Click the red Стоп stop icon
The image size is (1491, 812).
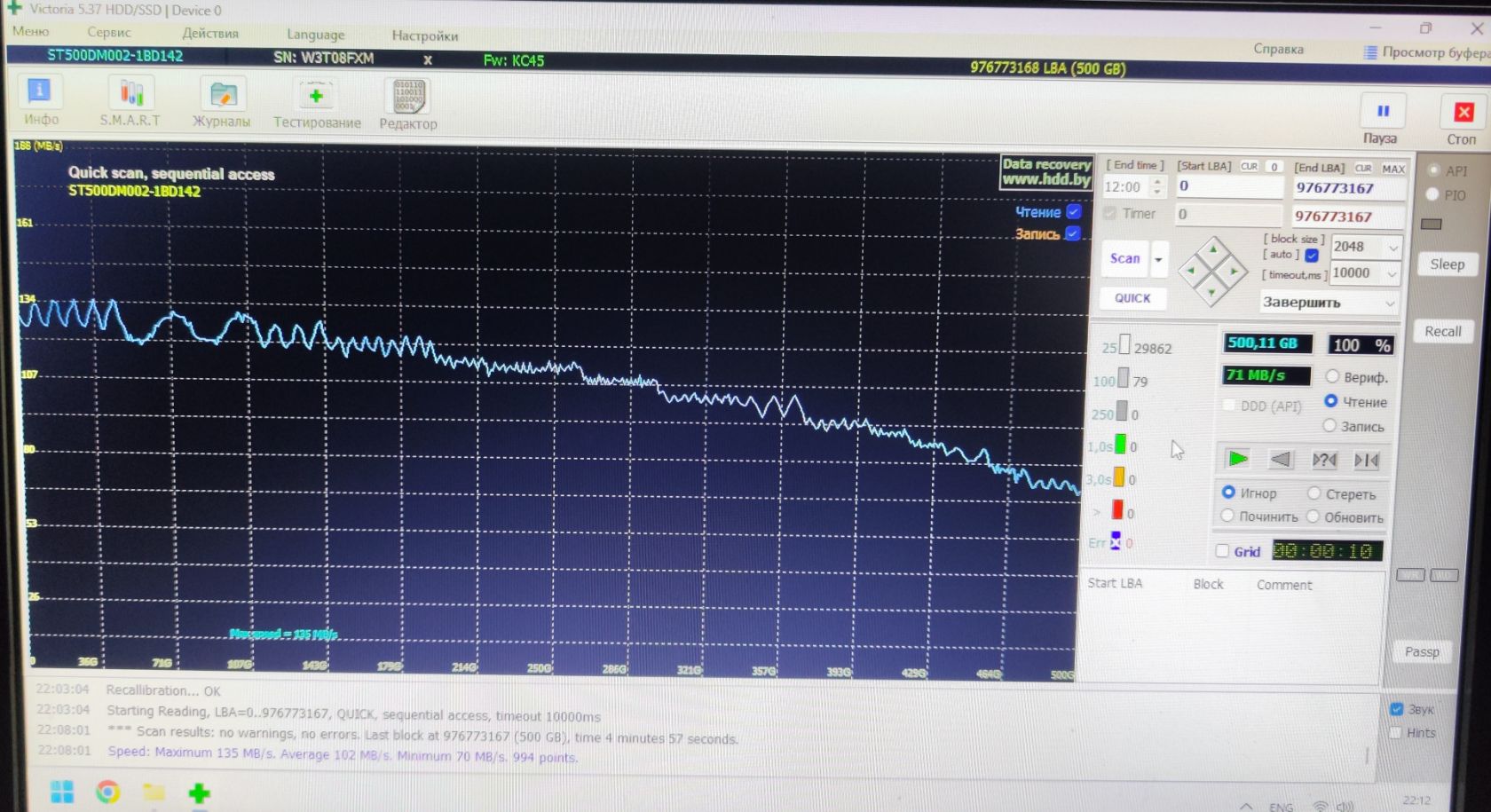(1463, 112)
